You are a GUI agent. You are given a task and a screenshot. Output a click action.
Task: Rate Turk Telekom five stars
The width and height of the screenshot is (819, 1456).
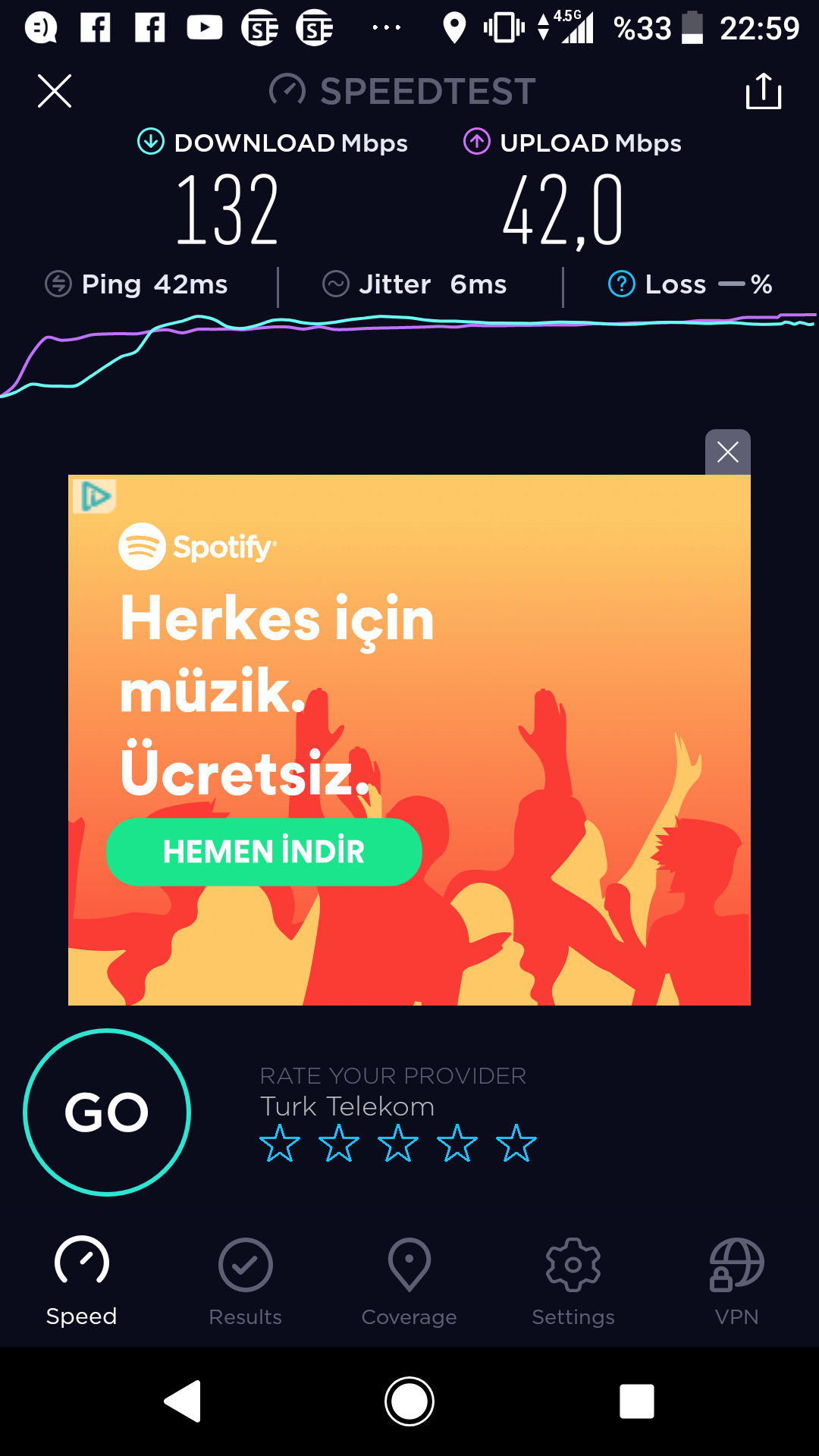516,1144
